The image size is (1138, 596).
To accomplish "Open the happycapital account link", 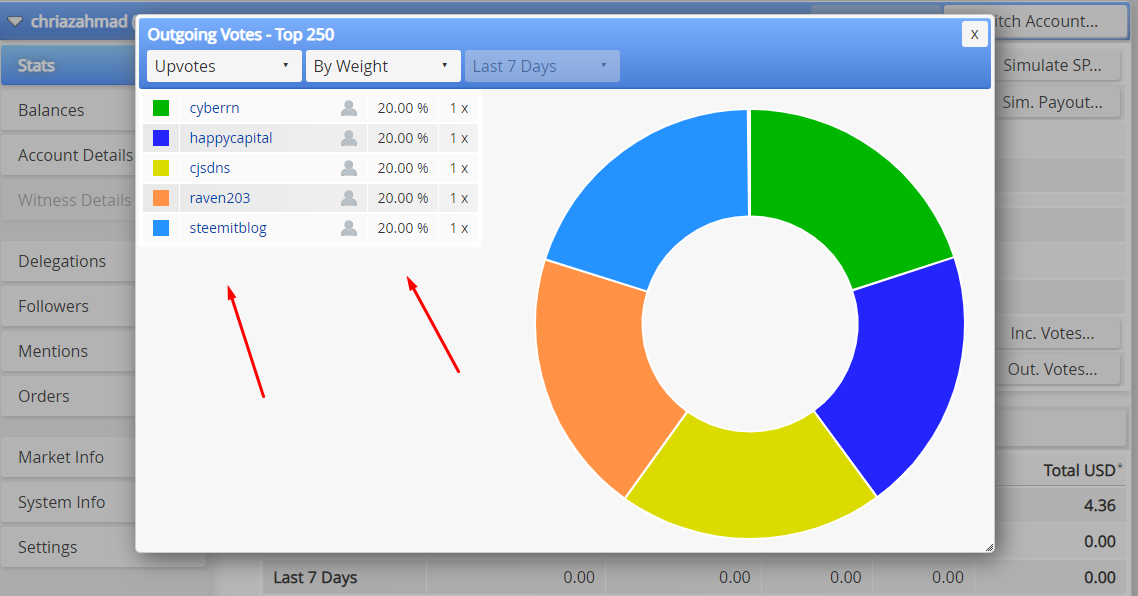I will 231,138.
